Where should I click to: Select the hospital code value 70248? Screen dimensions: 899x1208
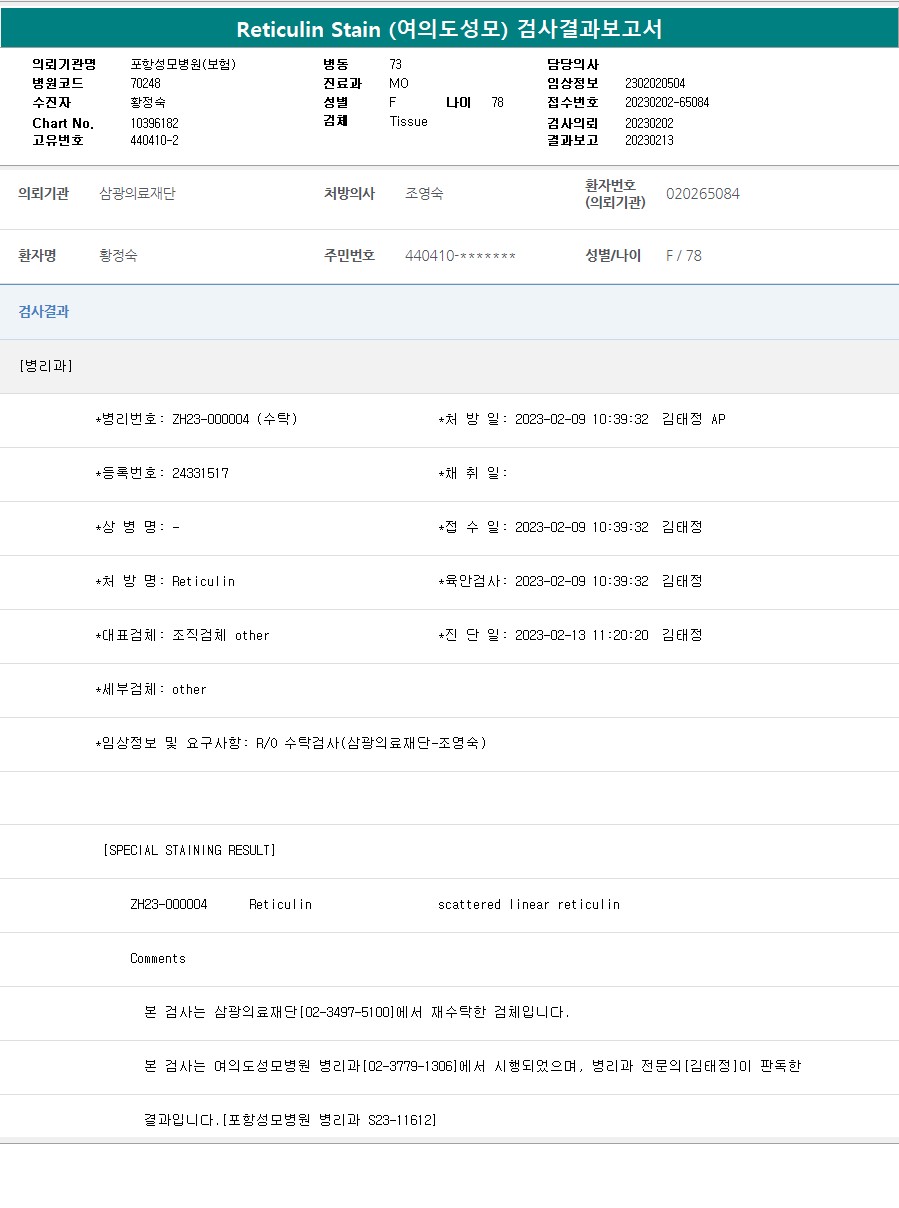[x=145, y=84]
